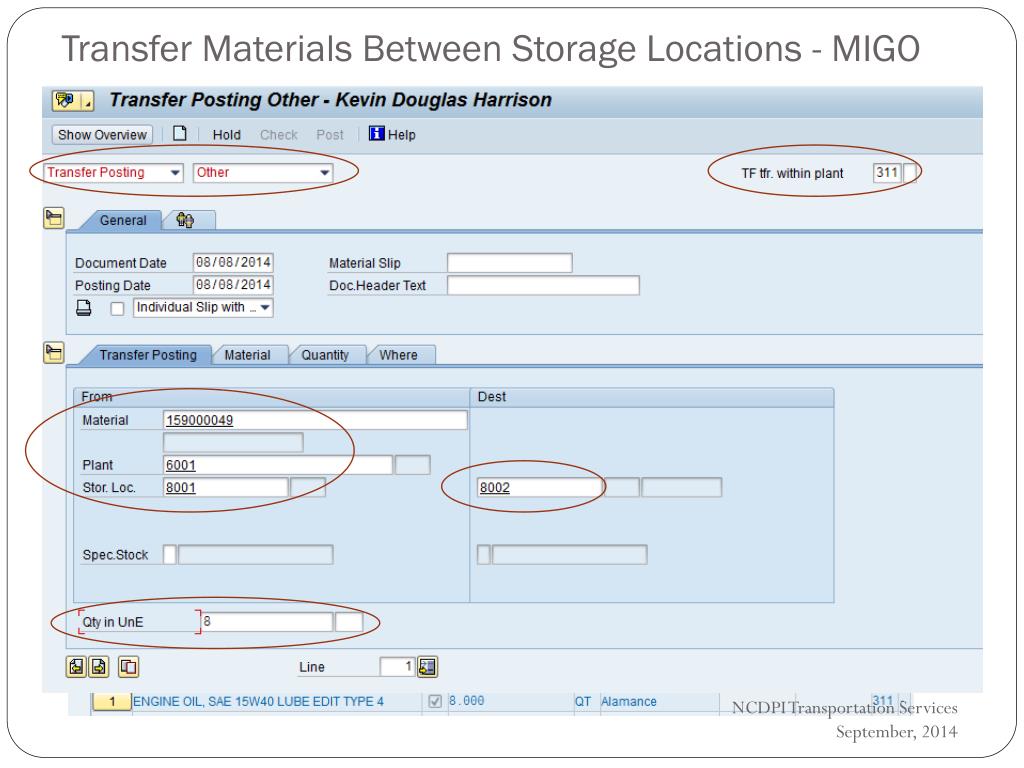
Task: Click the Post button
Action: tap(330, 135)
